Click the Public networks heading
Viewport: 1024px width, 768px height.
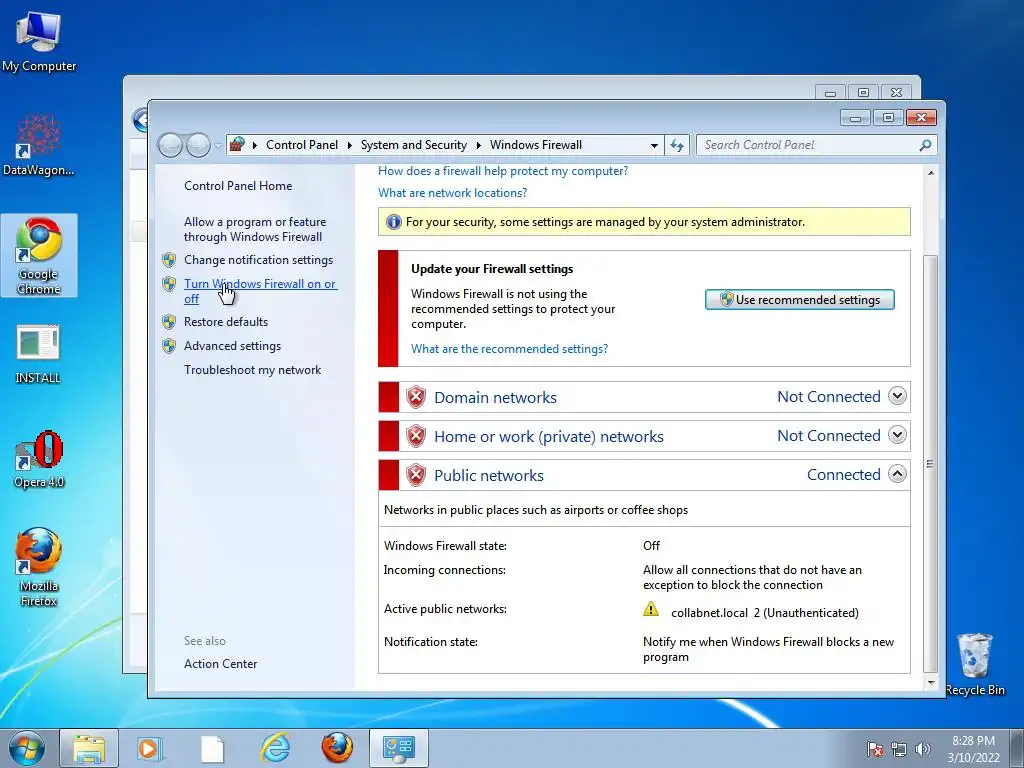pos(488,476)
